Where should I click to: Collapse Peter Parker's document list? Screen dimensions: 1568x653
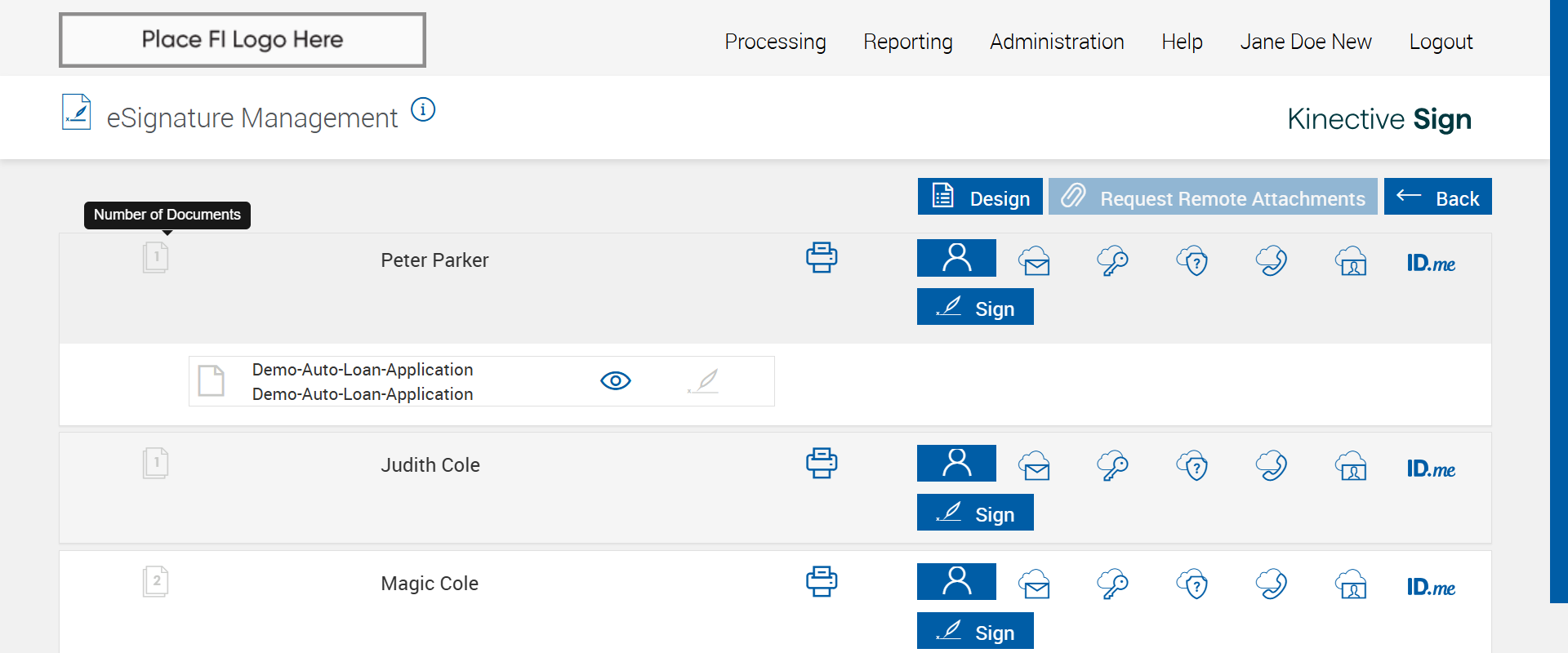coord(155,258)
